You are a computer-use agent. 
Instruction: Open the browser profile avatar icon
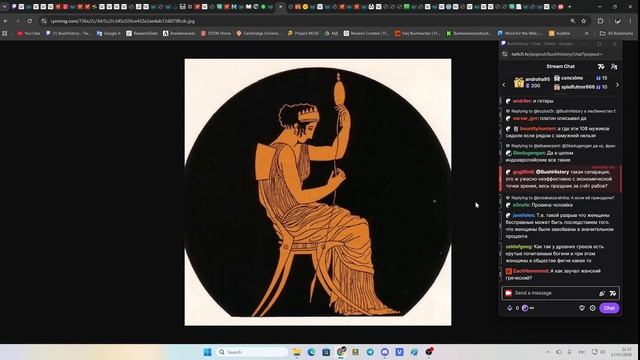[x=618, y=21]
